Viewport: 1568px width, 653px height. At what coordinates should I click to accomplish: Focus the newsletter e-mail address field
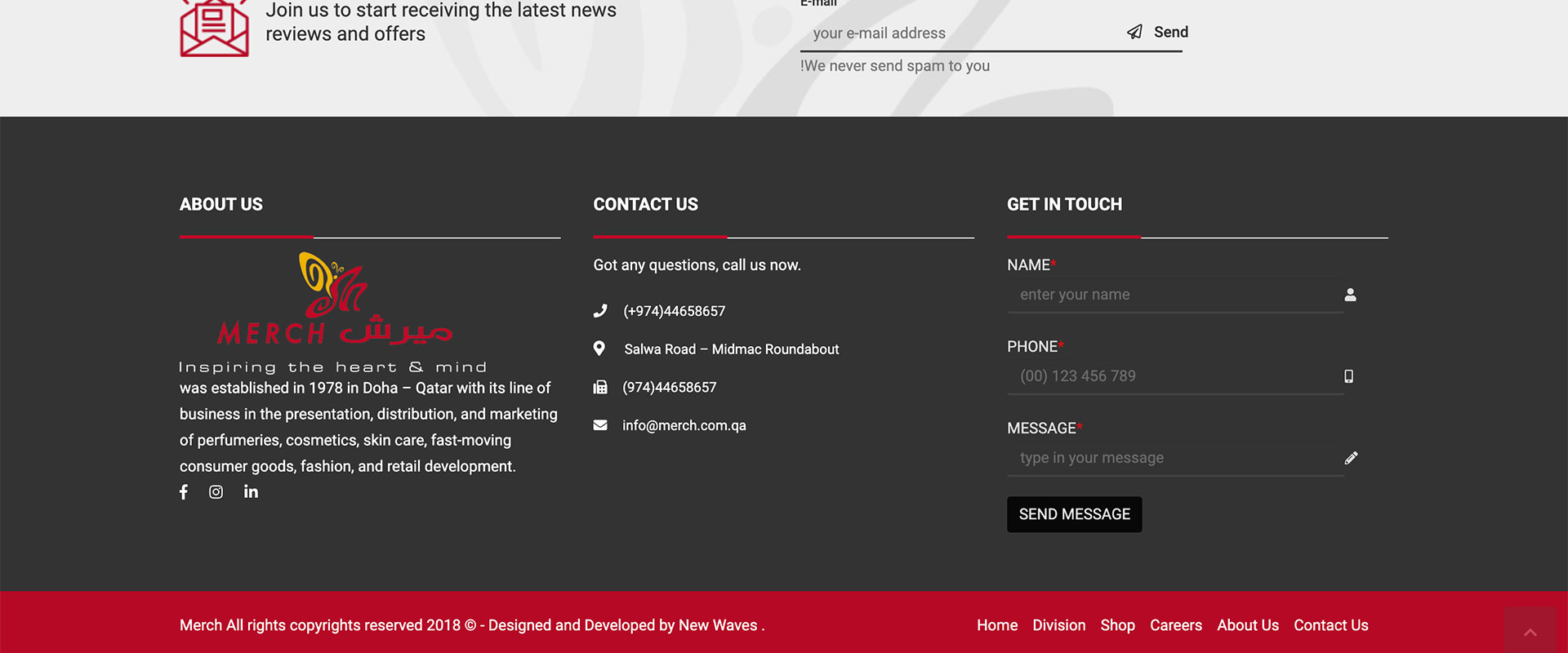click(x=964, y=33)
